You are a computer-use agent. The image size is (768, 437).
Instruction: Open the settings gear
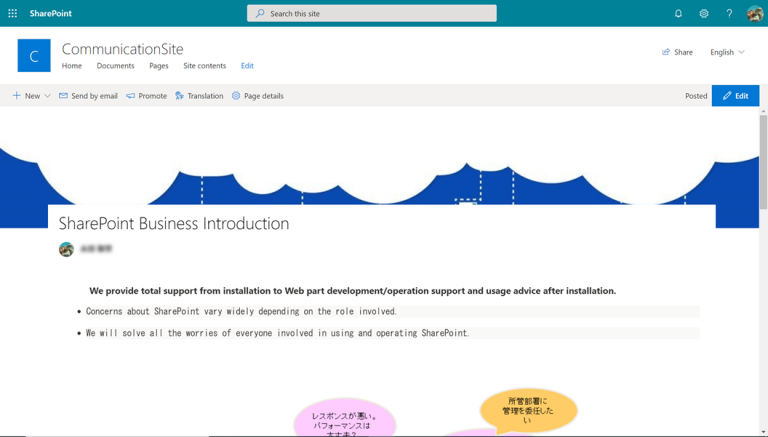click(x=704, y=13)
